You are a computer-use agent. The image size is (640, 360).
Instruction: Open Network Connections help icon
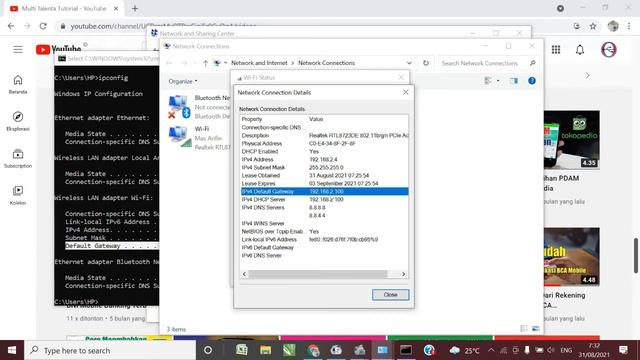click(x=532, y=81)
